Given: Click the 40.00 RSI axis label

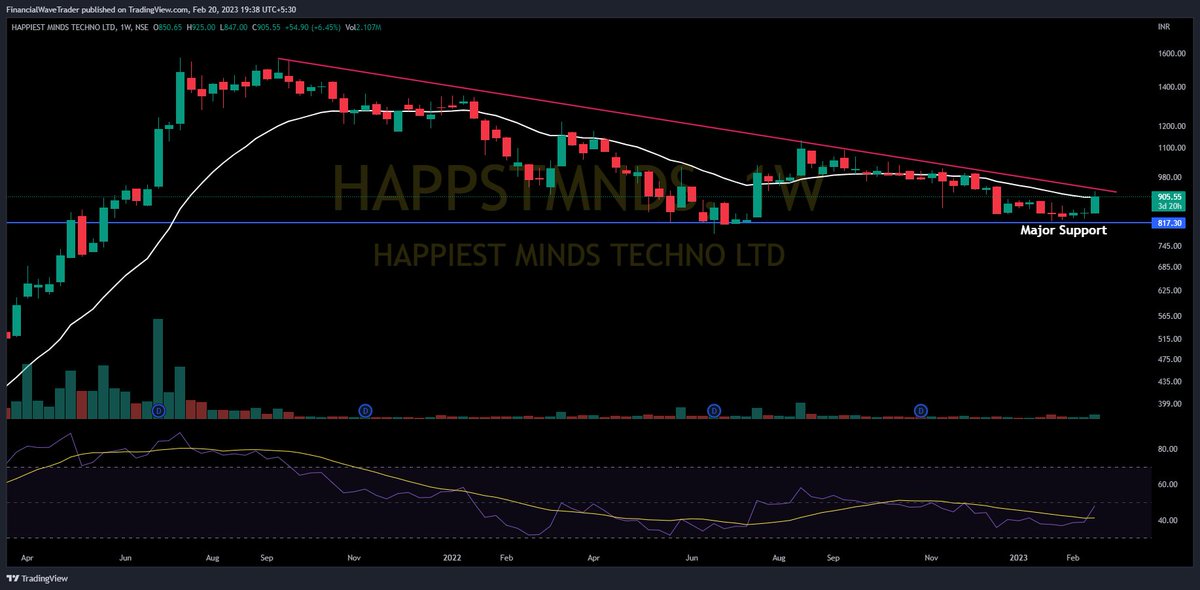Looking at the screenshot, I should [x=1168, y=521].
